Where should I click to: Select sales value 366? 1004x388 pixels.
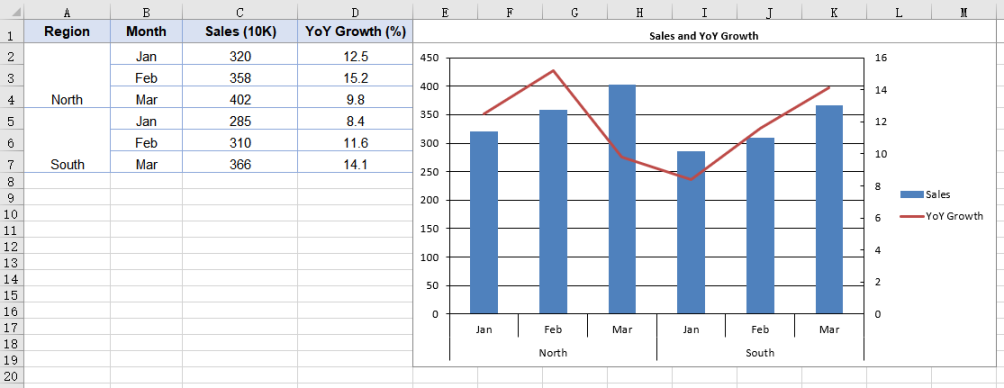[240, 165]
